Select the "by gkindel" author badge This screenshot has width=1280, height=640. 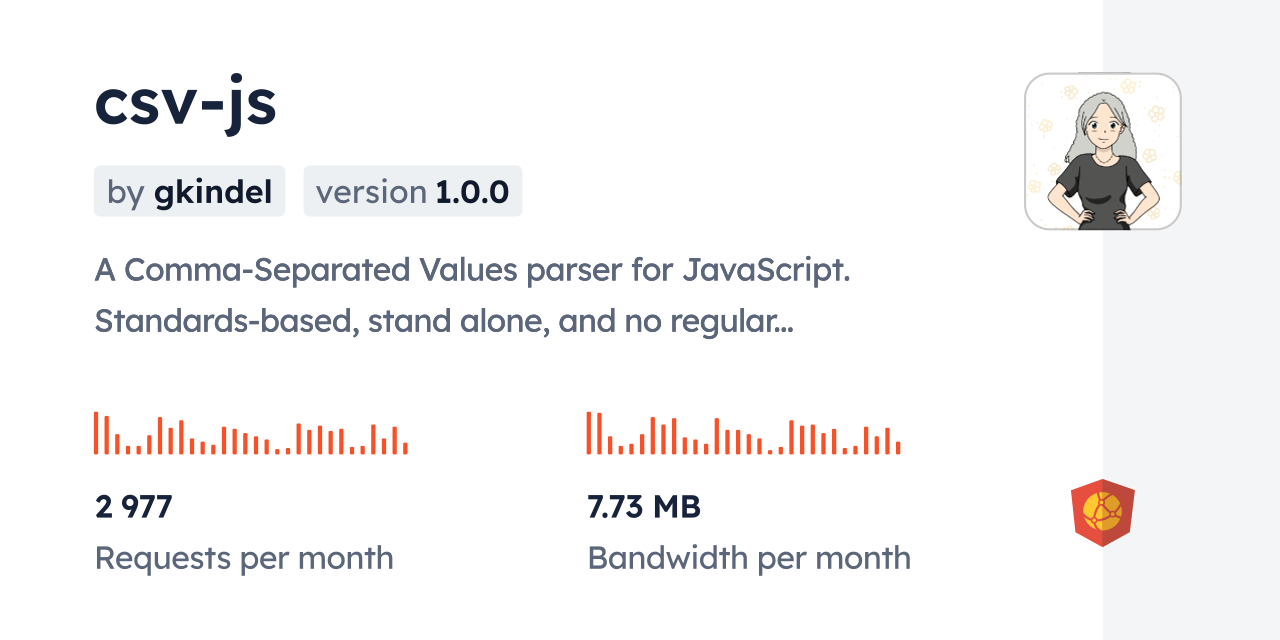[189, 191]
